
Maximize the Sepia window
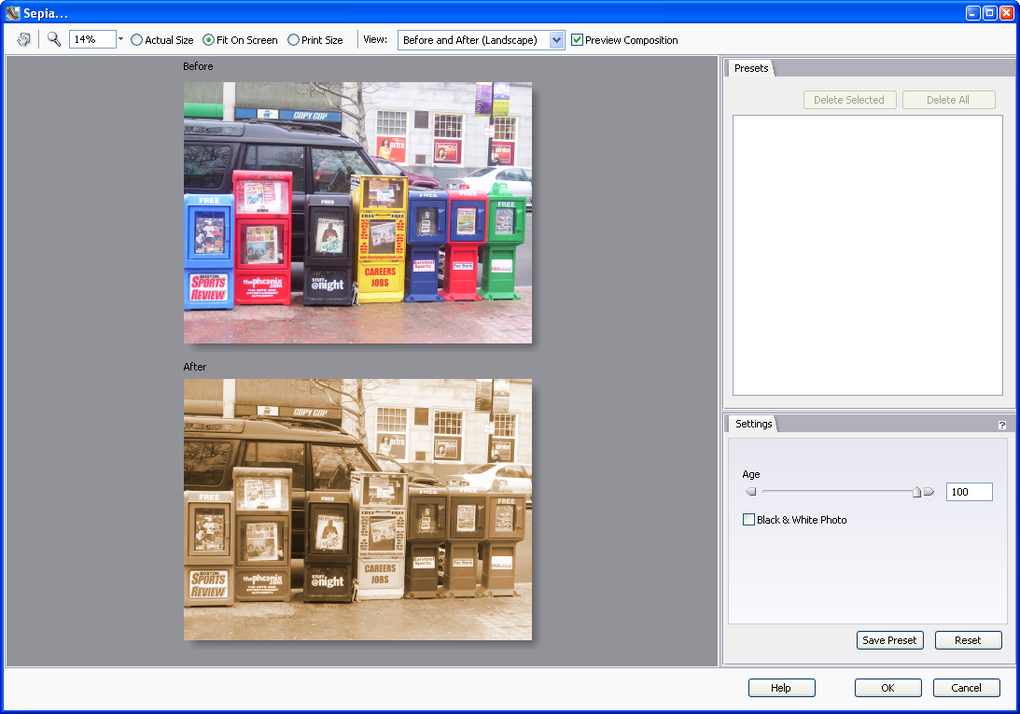pyautogui.click(x=989, y=13)
